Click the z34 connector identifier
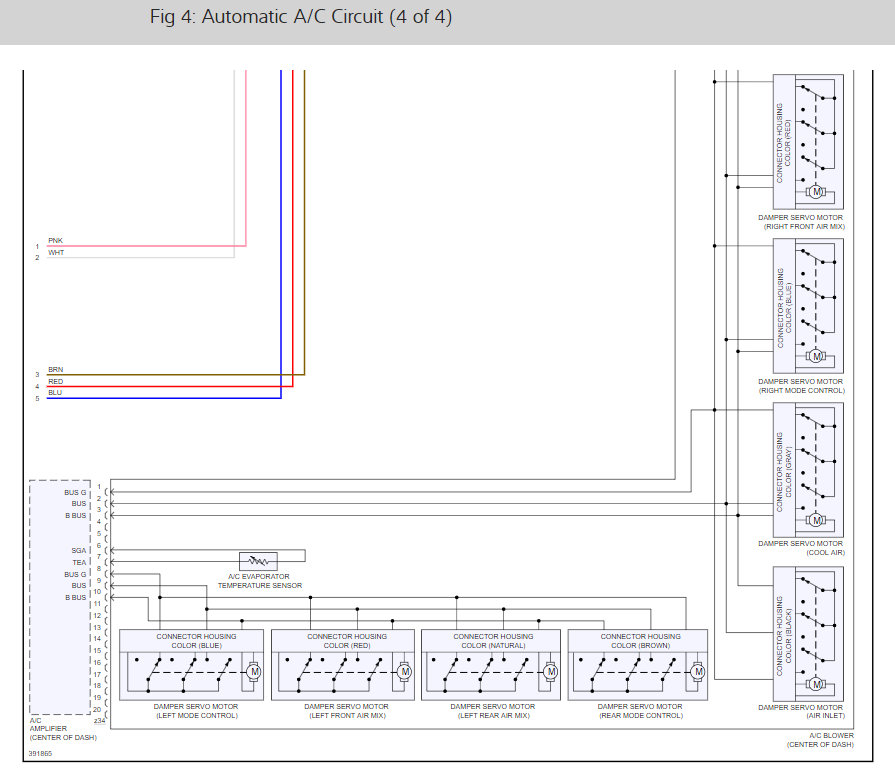Image resolution: width=895 pixels, height=781 pixels. tap(99, 720)
